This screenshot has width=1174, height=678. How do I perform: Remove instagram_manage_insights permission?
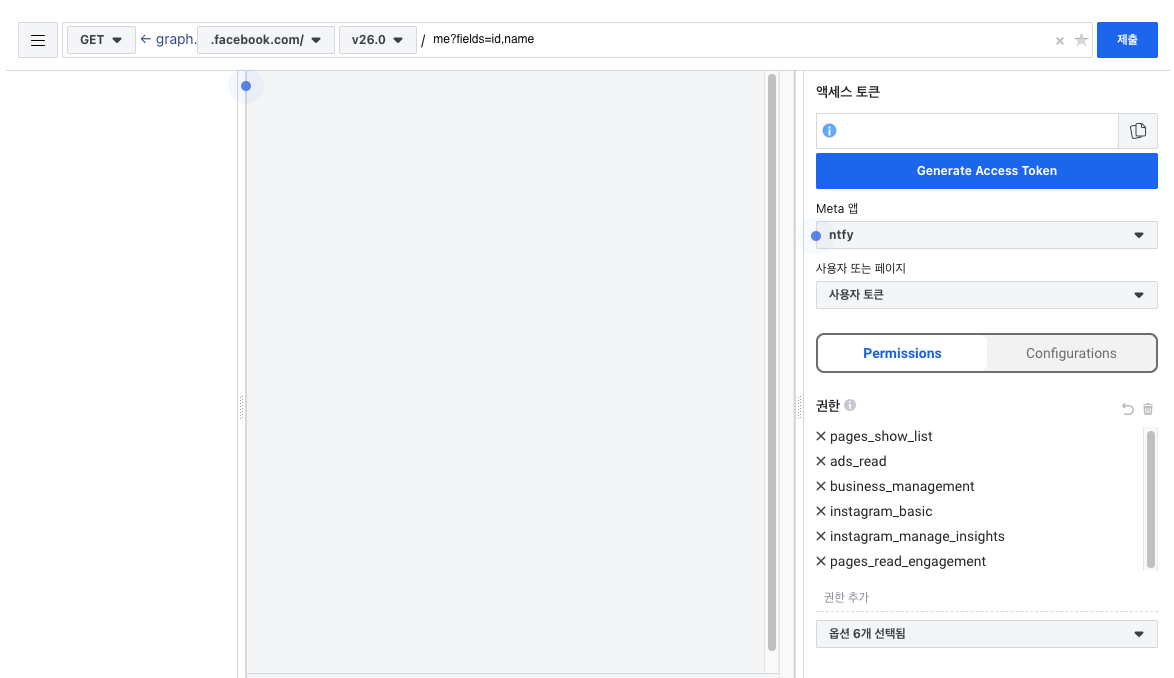tap(821, 537)
